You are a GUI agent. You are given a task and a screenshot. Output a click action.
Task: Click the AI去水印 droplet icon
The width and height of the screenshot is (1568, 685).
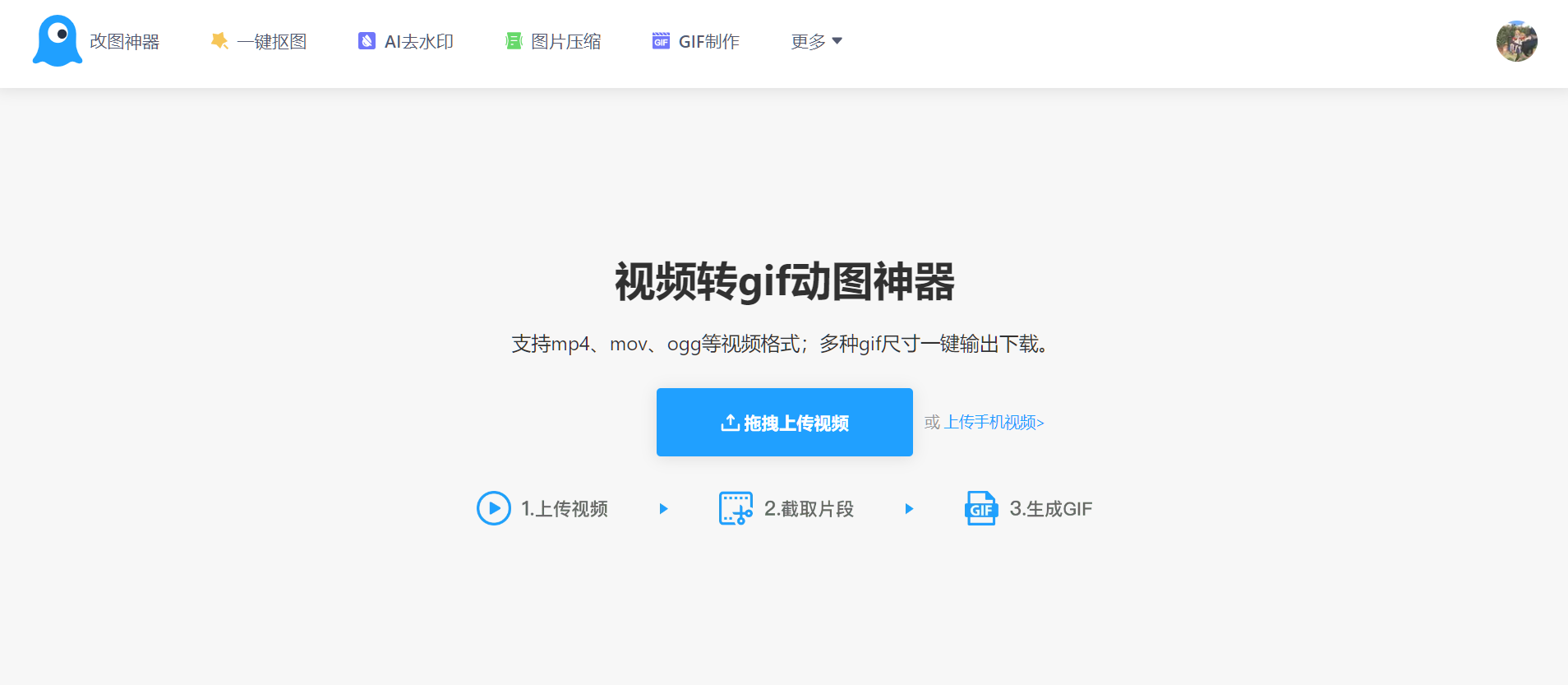pos(367,41)
